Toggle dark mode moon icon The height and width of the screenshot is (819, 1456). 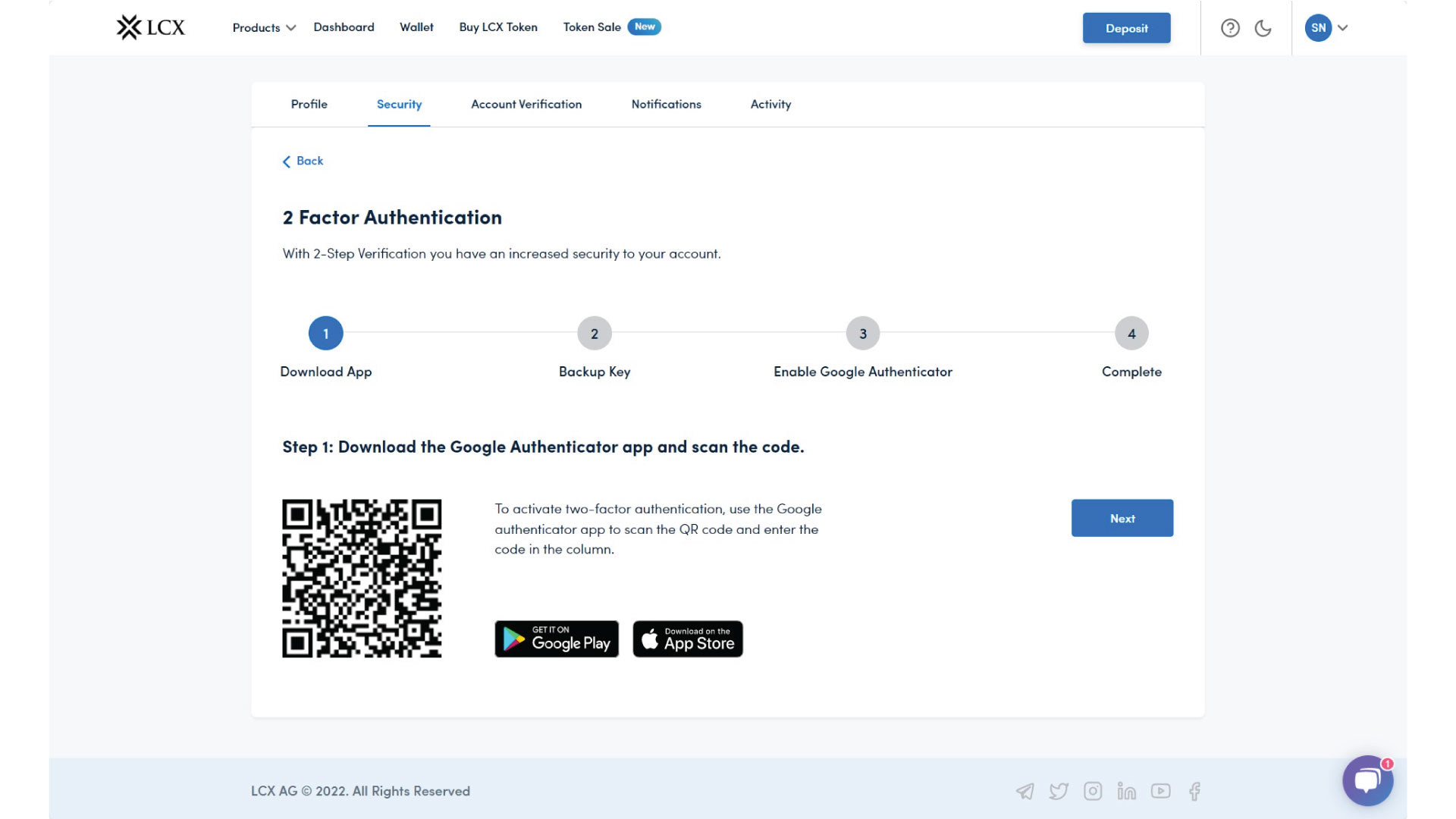[1263, 28]
